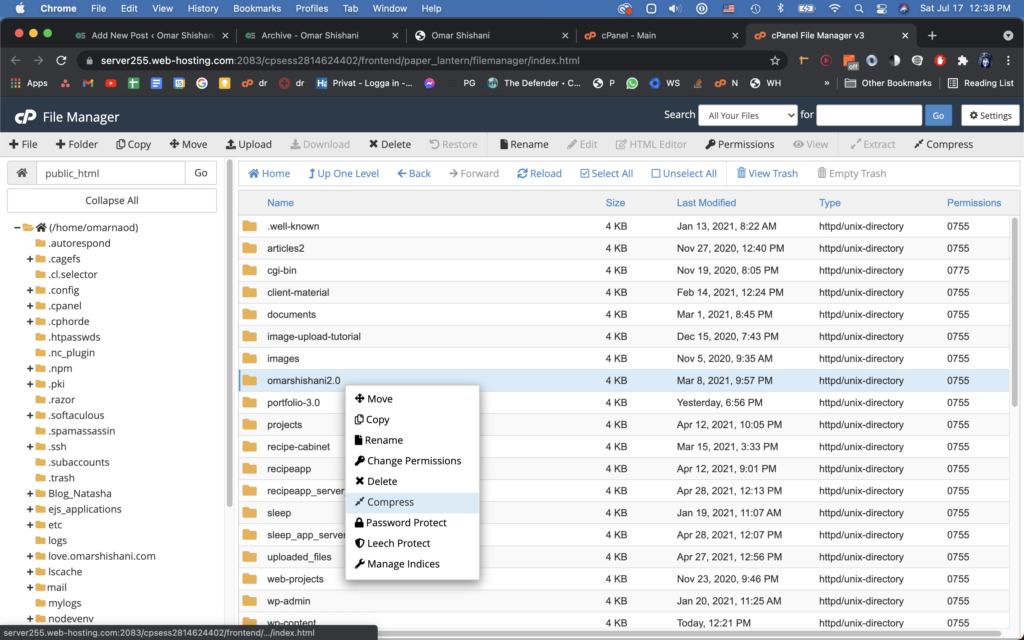
Task: Check Select All to select every file
Action: pos(606,172)
